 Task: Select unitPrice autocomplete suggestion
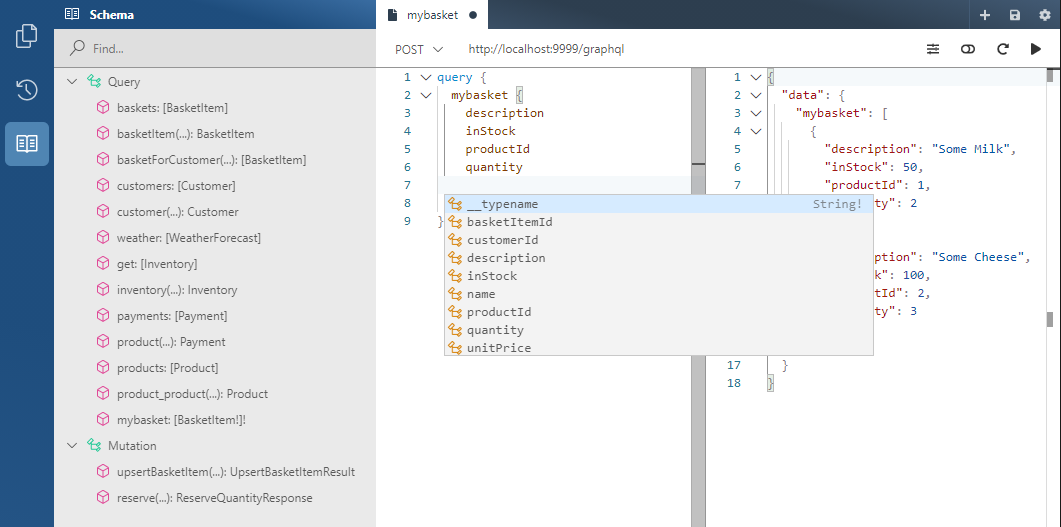[x=658, y=348]
